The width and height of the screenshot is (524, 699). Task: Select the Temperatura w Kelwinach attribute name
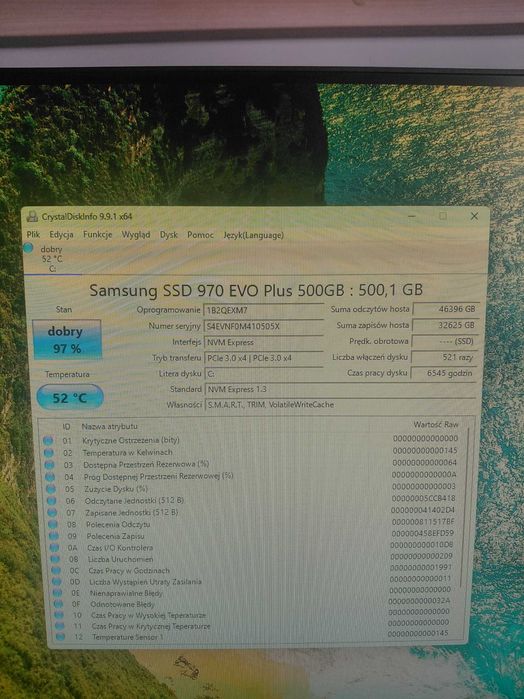pyautogui.click(x=128, y=452)
